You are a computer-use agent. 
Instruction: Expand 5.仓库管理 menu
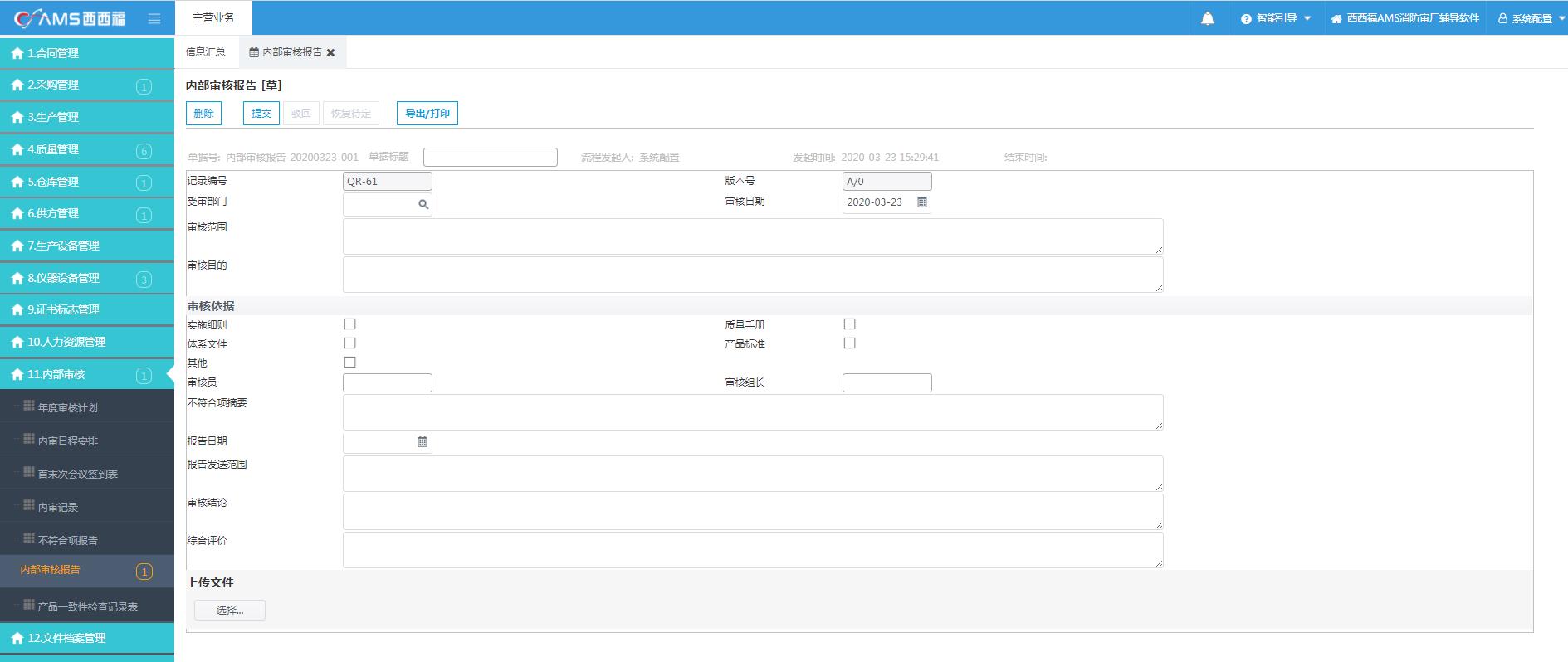click(87, 182)
